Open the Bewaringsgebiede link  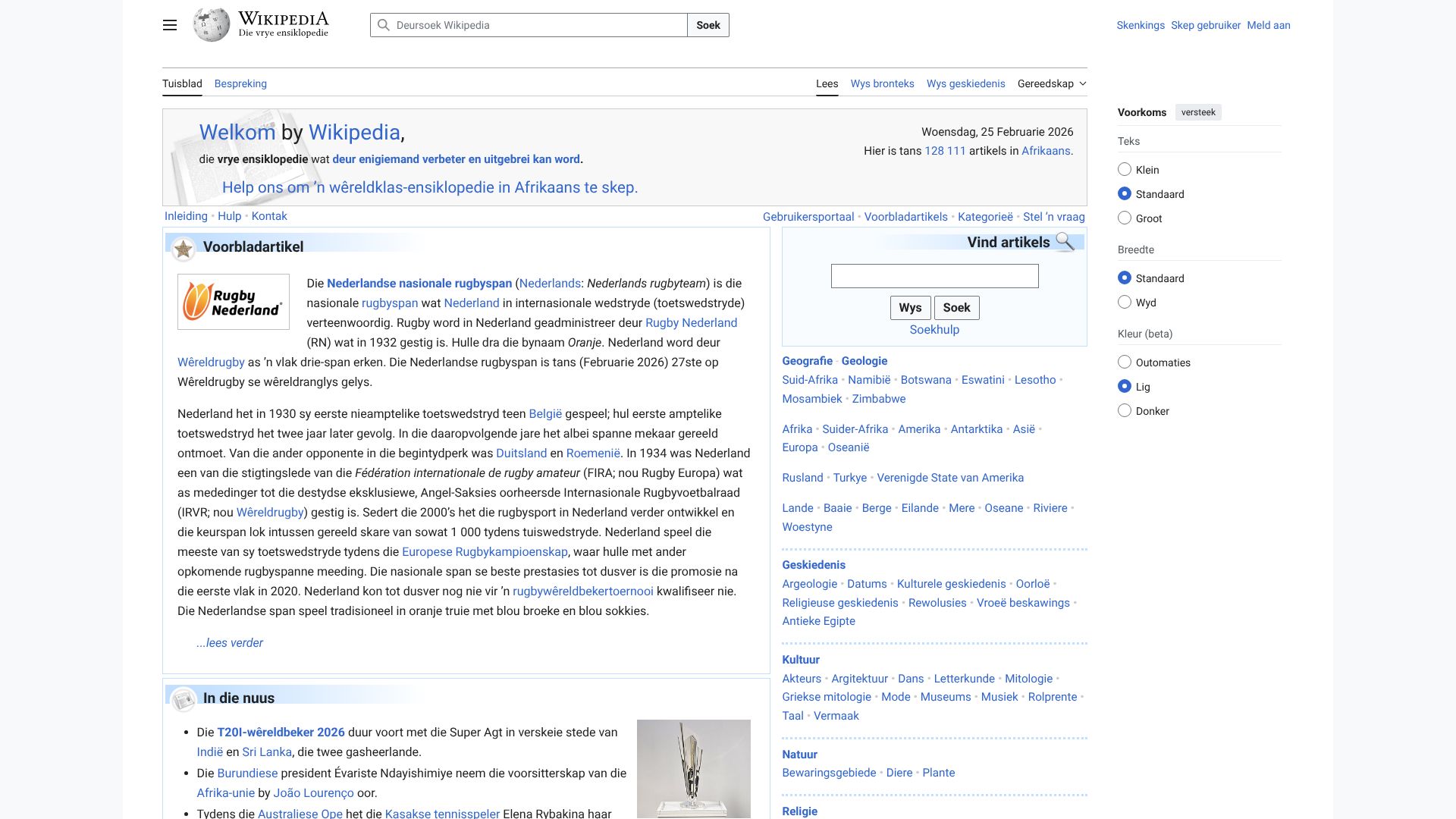coord(829,773)
